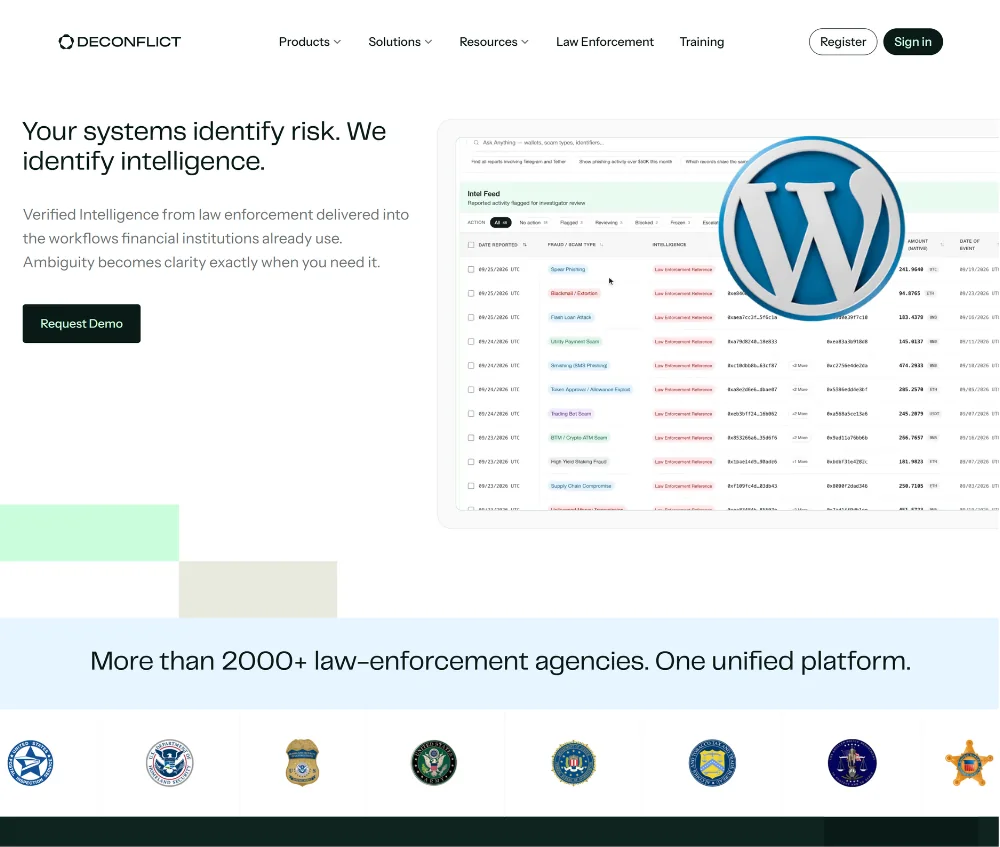Viewport: 1000px width, 847px height.
Task: Click the Blackmail / Extortion tag
Action: tap(574, 293)
